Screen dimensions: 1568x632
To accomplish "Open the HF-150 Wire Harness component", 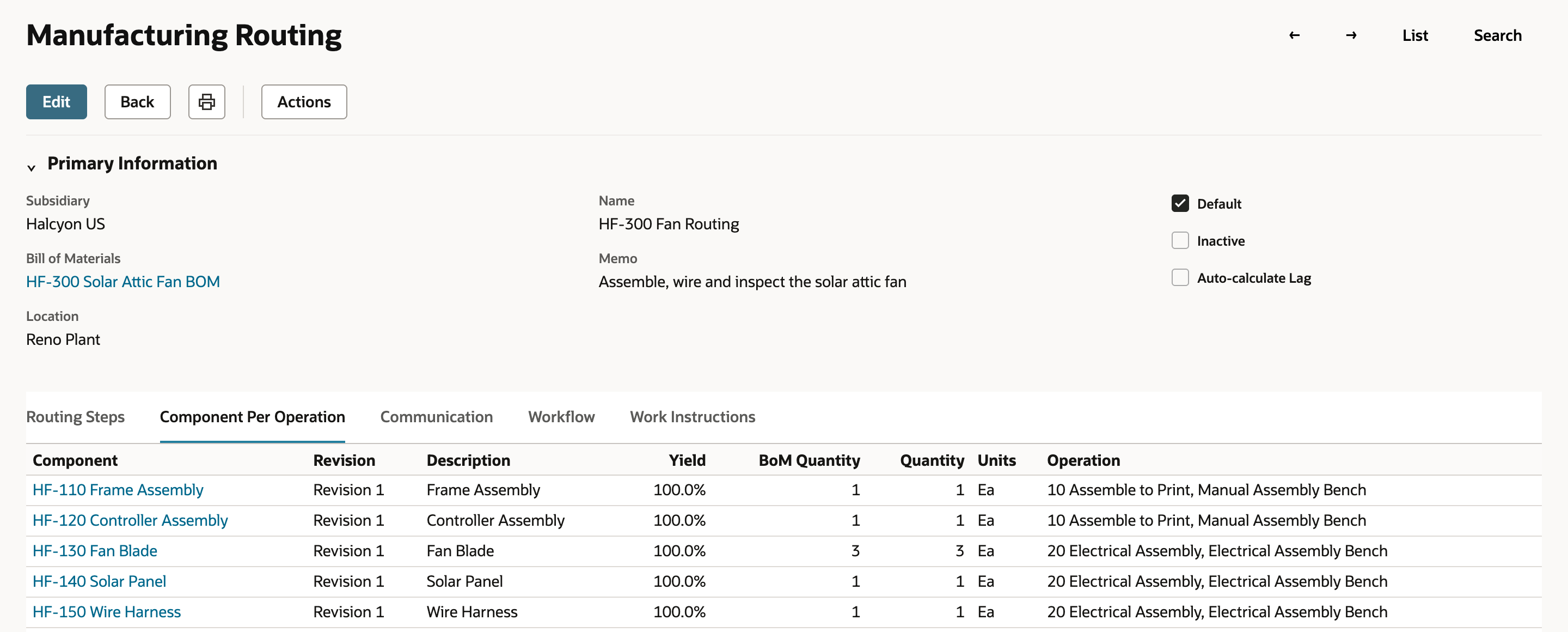I will [x=106, y=612].
